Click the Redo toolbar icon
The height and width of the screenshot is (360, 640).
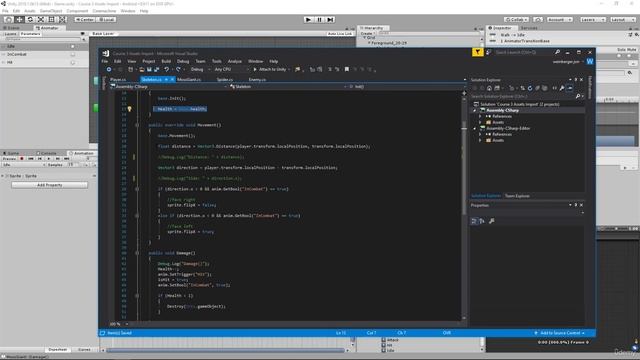[x=178, y=70]
